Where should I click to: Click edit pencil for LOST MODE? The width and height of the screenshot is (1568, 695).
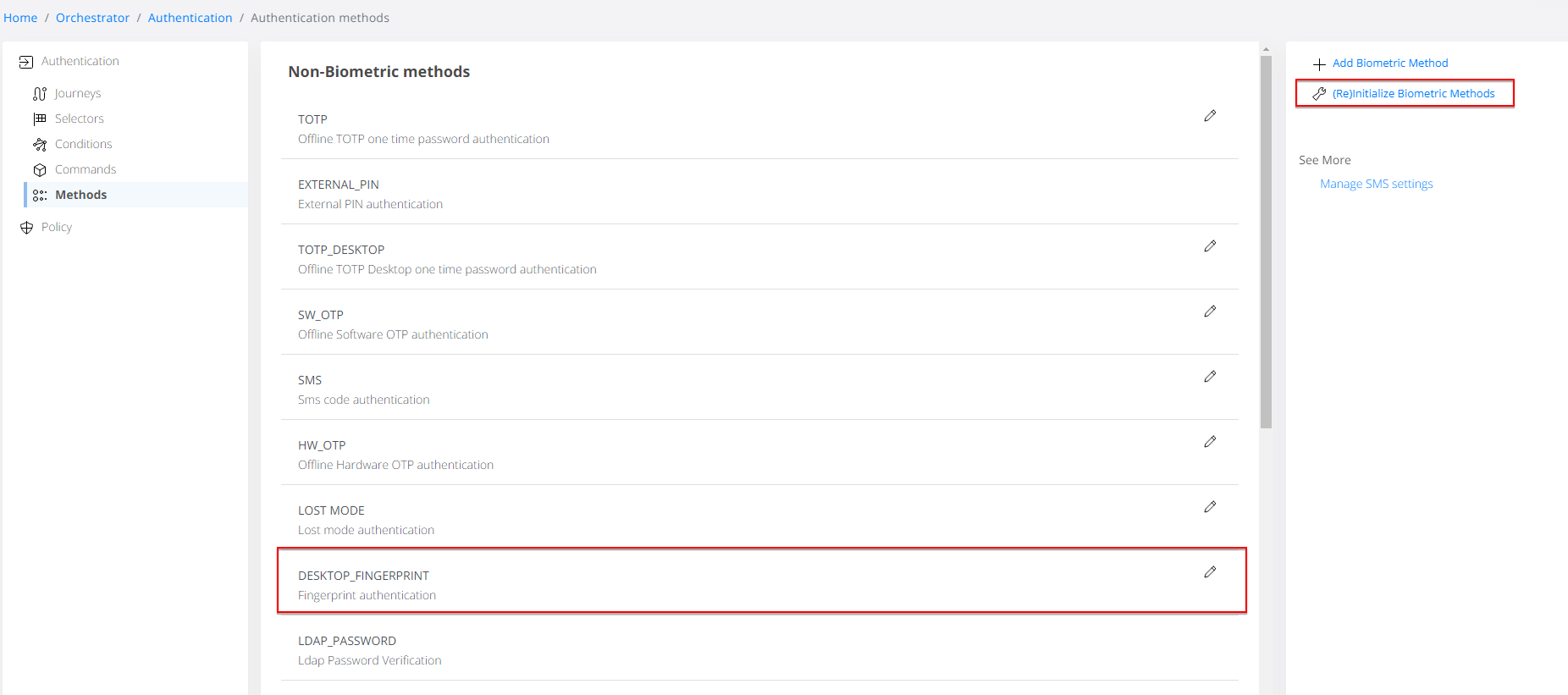click(x=1210, y=507)
